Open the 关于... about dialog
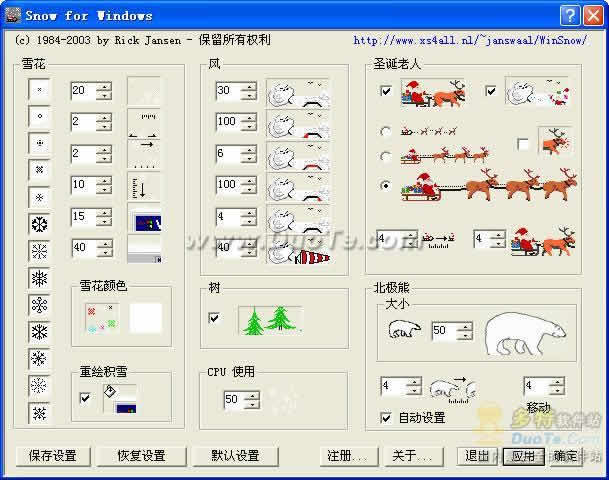The width and height of the screenshot is (609, 480). point(414,456)
